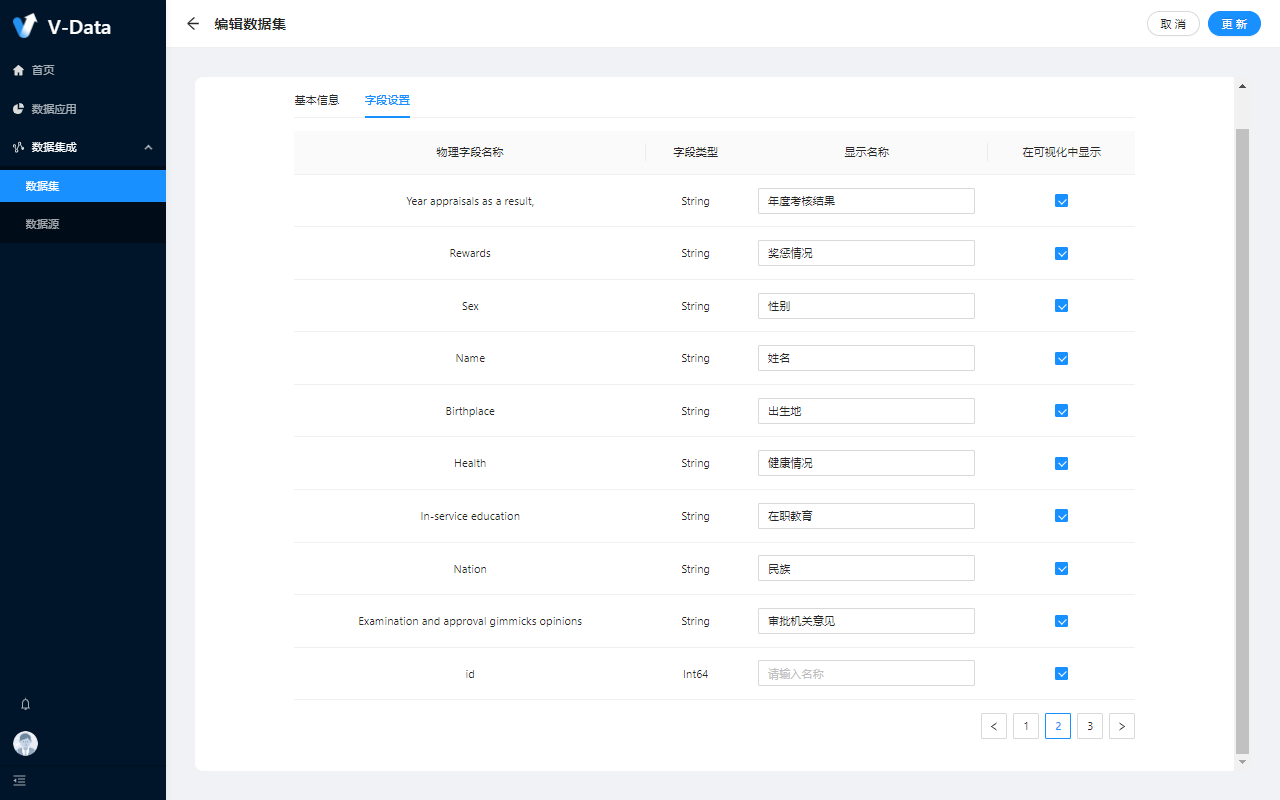Screen dimensions: 1280x800
Task: Open the notification bell in sidebar
Action: 26,704
